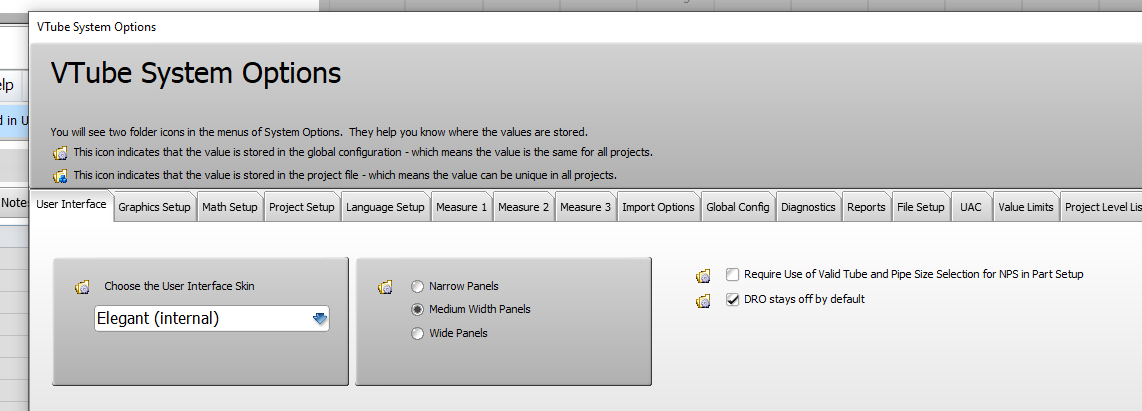Go to Measure 3 tab
The width and height of the screenshot is (1142, 411).
(586, 207)
